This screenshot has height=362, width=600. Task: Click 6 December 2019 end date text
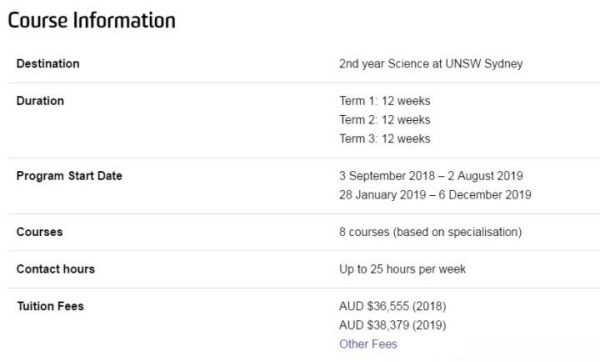click(485, 194)
